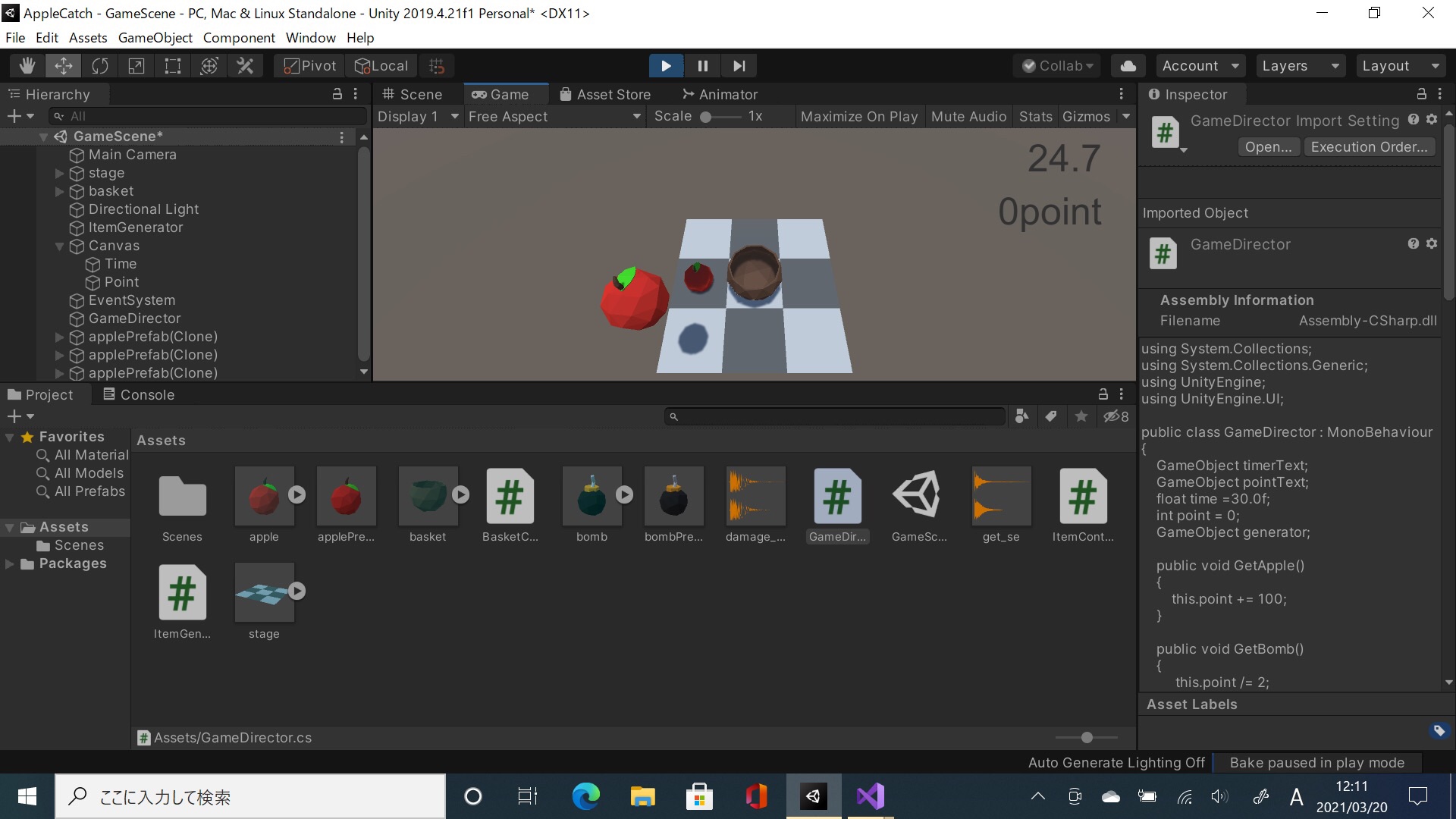Open Layers dropdown
1456x819 pixels.
1300,66
